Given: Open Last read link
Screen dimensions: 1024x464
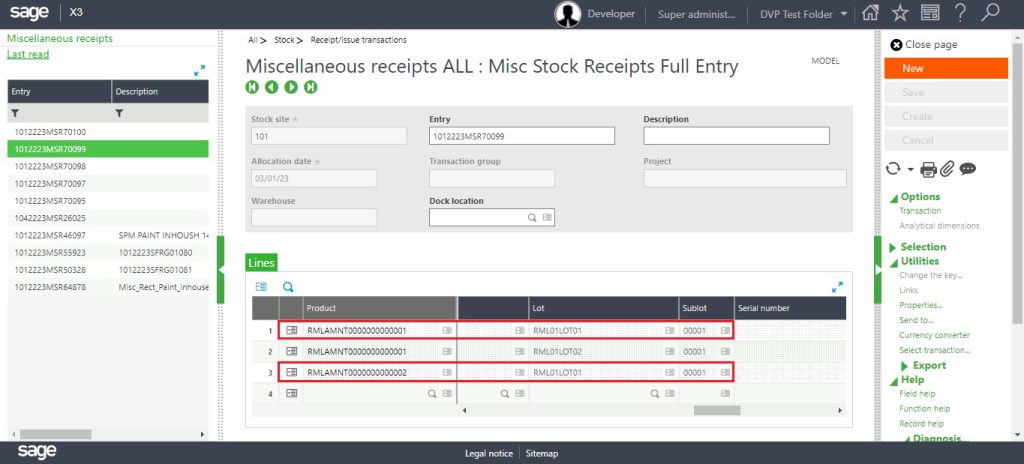Looking at the screenshot, I should [x=28, y=54].
